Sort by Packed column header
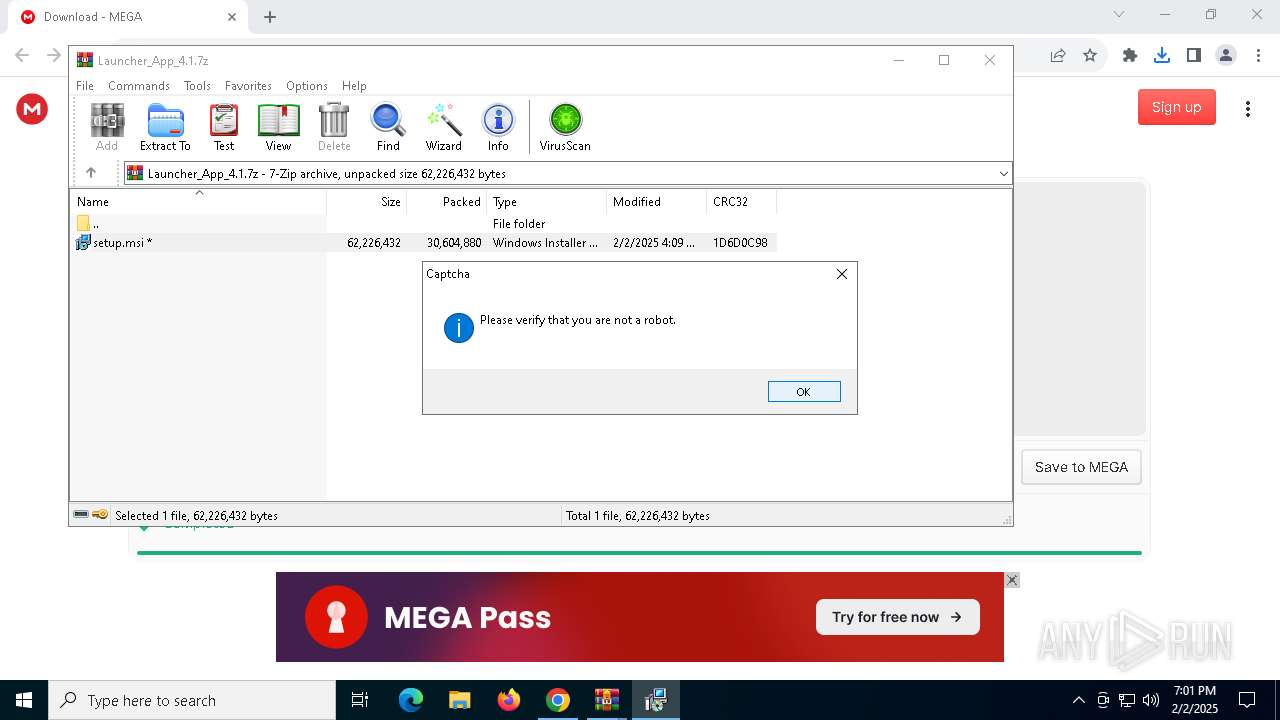The width and height of the screenshot is (1280, 720). (447, 202)
